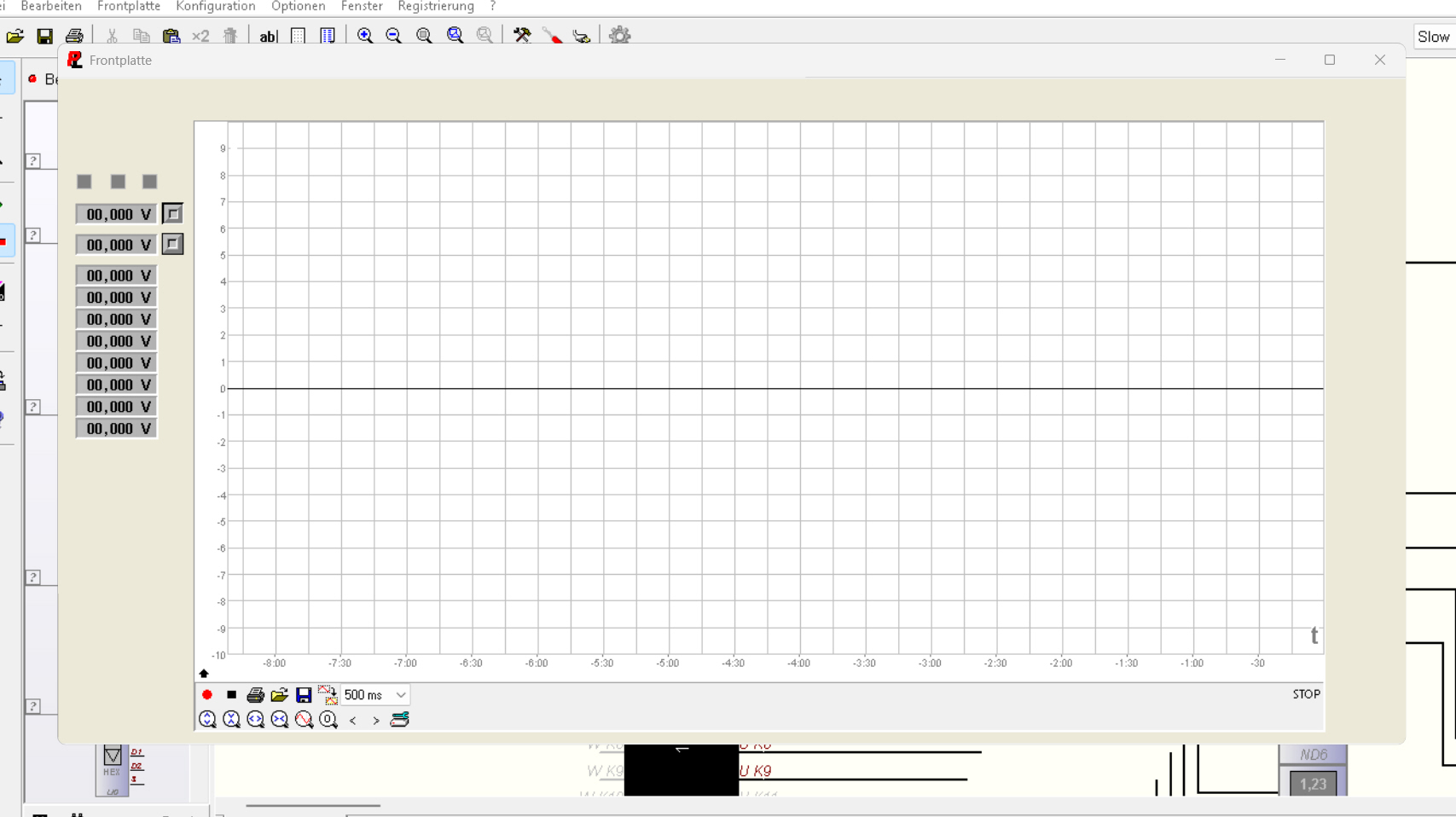Open the Frontplatte menu
This screenshot has width=1456, height=817.
click(x=129, y=6)
